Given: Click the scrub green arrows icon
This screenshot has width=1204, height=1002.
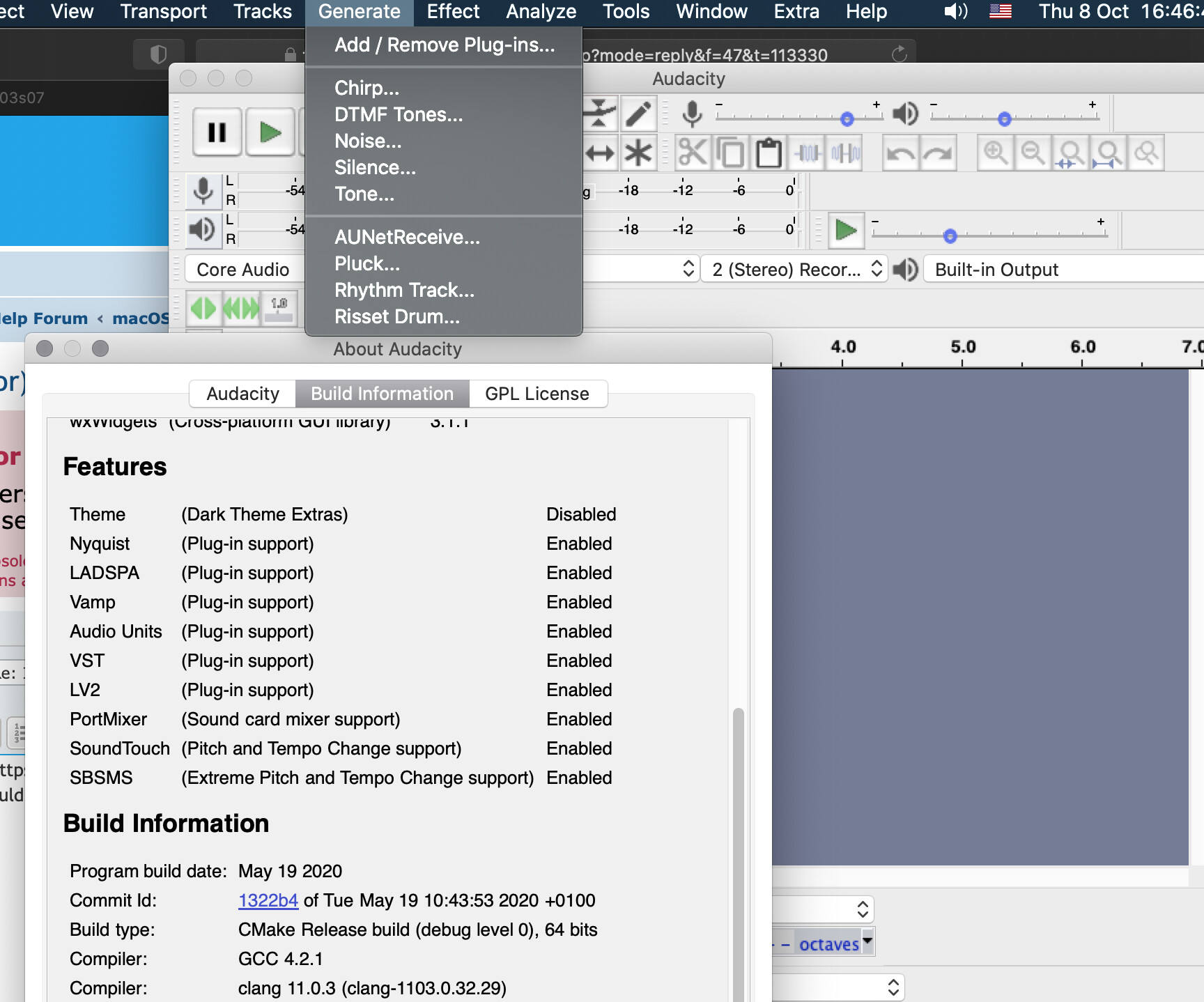Looking at the screenshot, I should [203, 308].
